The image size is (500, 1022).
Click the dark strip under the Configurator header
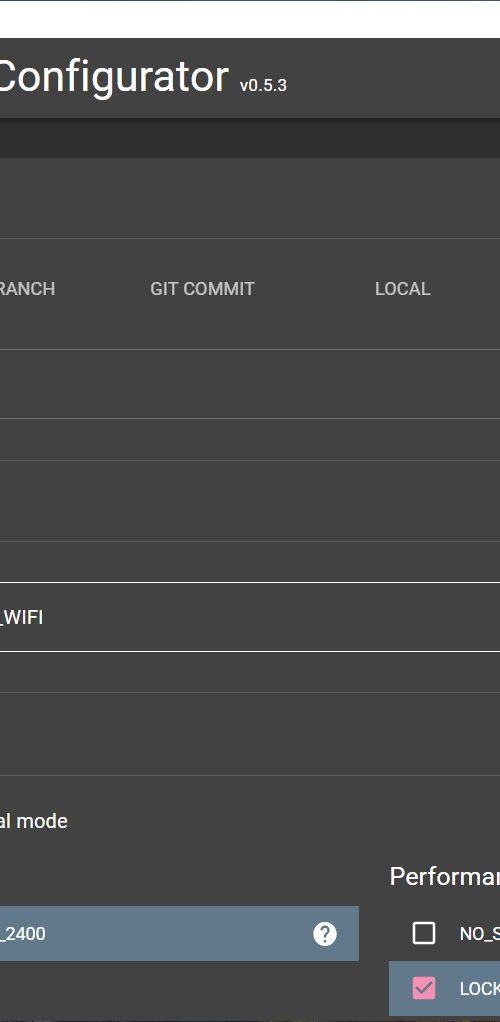250,138
